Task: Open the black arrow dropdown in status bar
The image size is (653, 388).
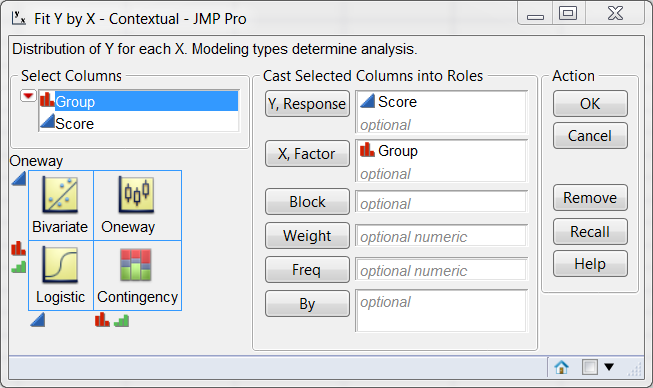Action: [609, 367]
